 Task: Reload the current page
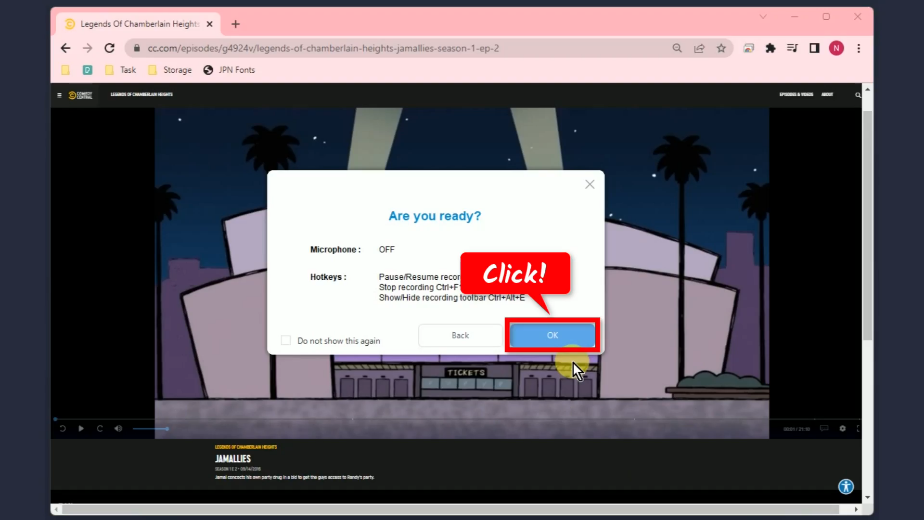(110, 48)
